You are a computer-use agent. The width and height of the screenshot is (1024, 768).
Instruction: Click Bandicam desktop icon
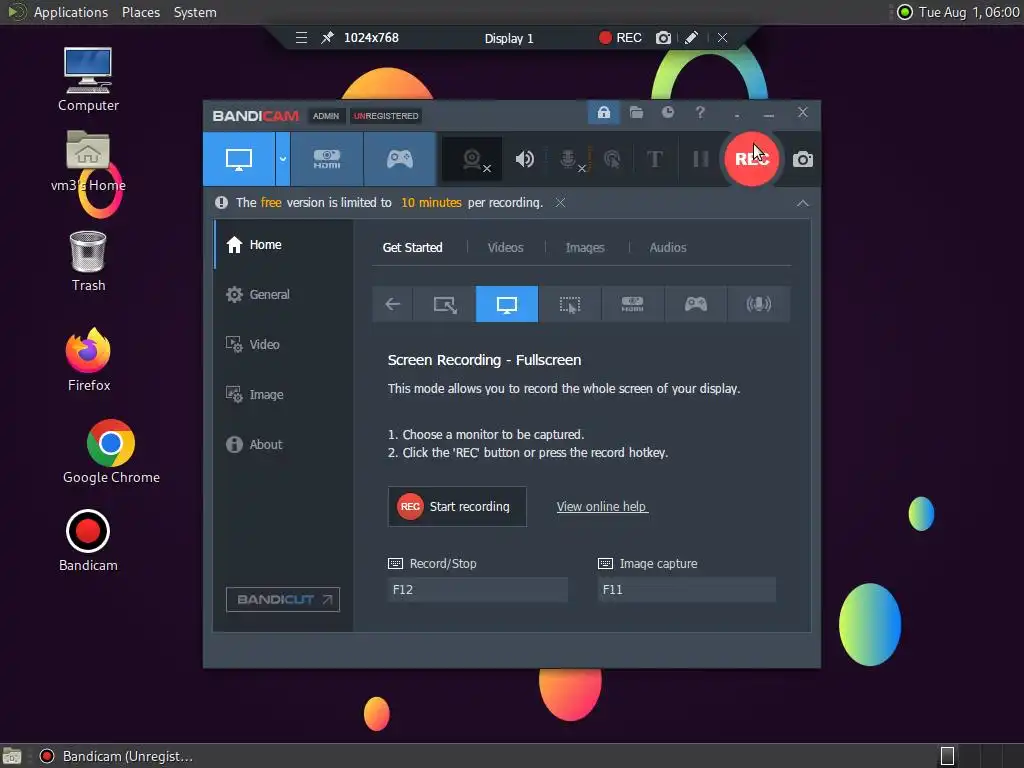pos(88,541)
